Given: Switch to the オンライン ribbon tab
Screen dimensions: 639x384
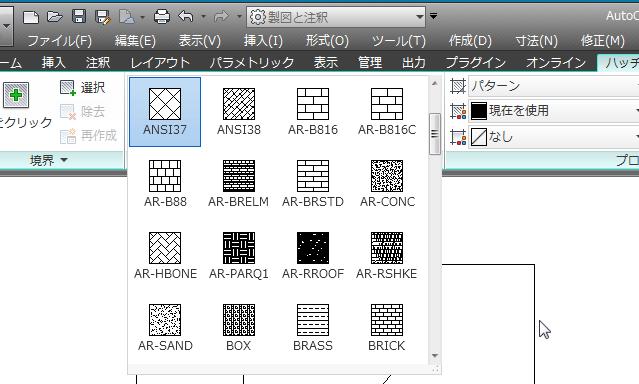Looking at the screenshot, I should (556, 62).
